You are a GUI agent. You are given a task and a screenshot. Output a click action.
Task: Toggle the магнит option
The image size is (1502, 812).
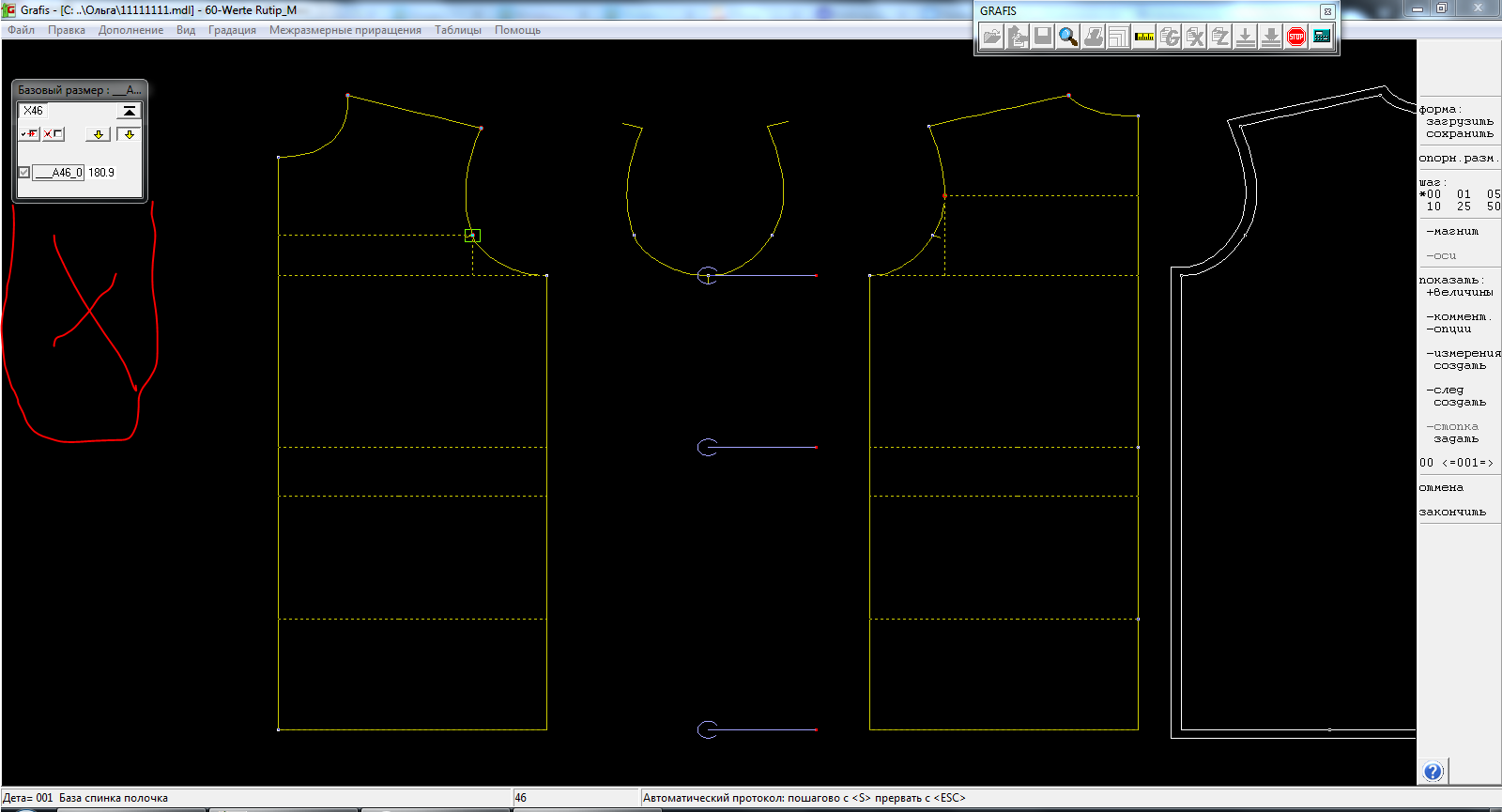point(1452,232)
